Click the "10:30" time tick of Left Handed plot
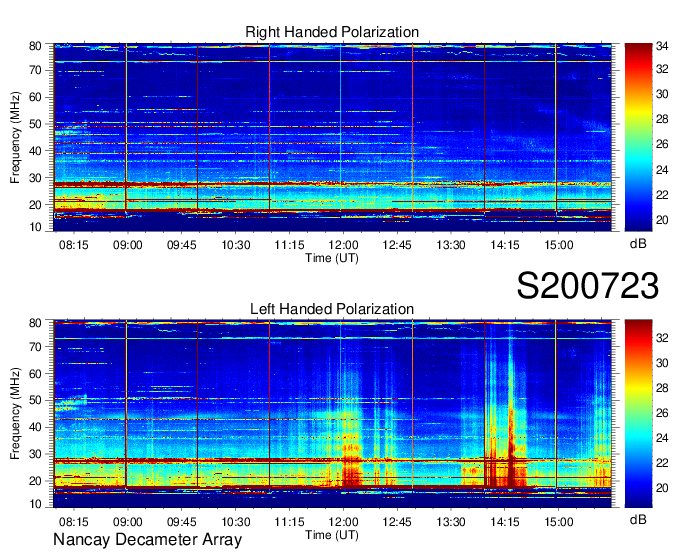Screen dimensions: 680x552 click(x=235, y=522)
